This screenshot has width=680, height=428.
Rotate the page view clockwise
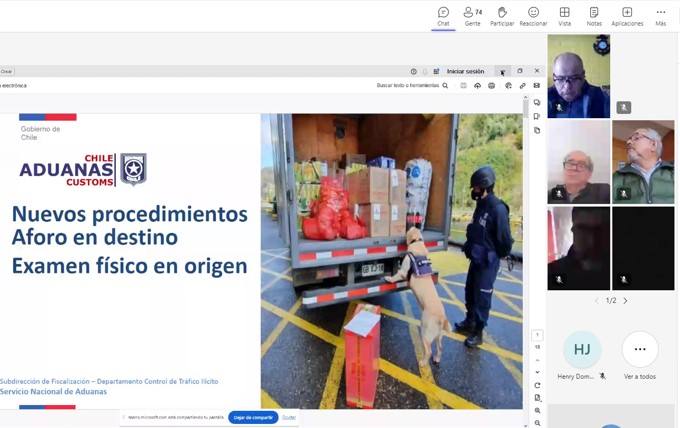(537, 386)
